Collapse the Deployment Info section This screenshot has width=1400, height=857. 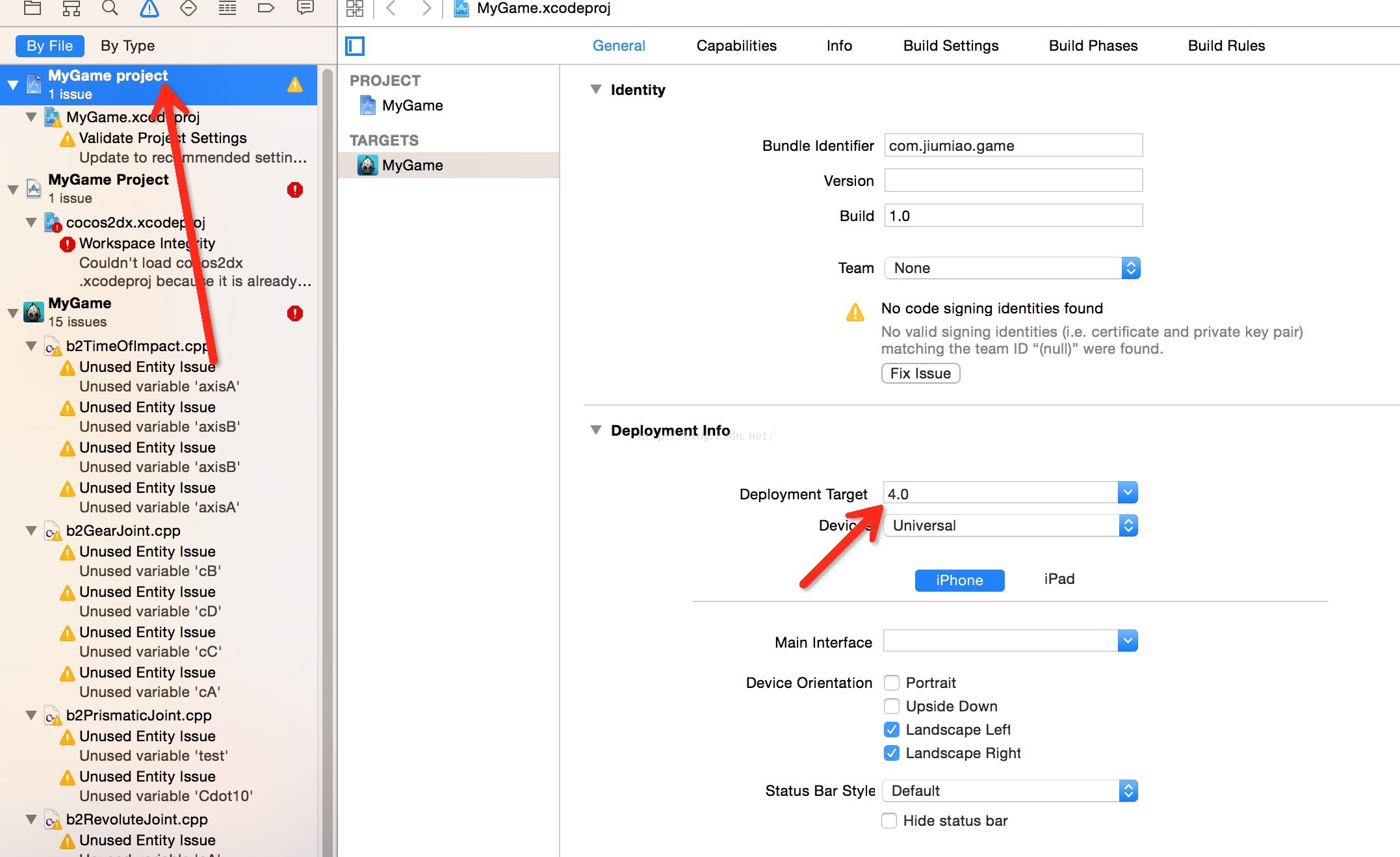click(x=595, y=430)
